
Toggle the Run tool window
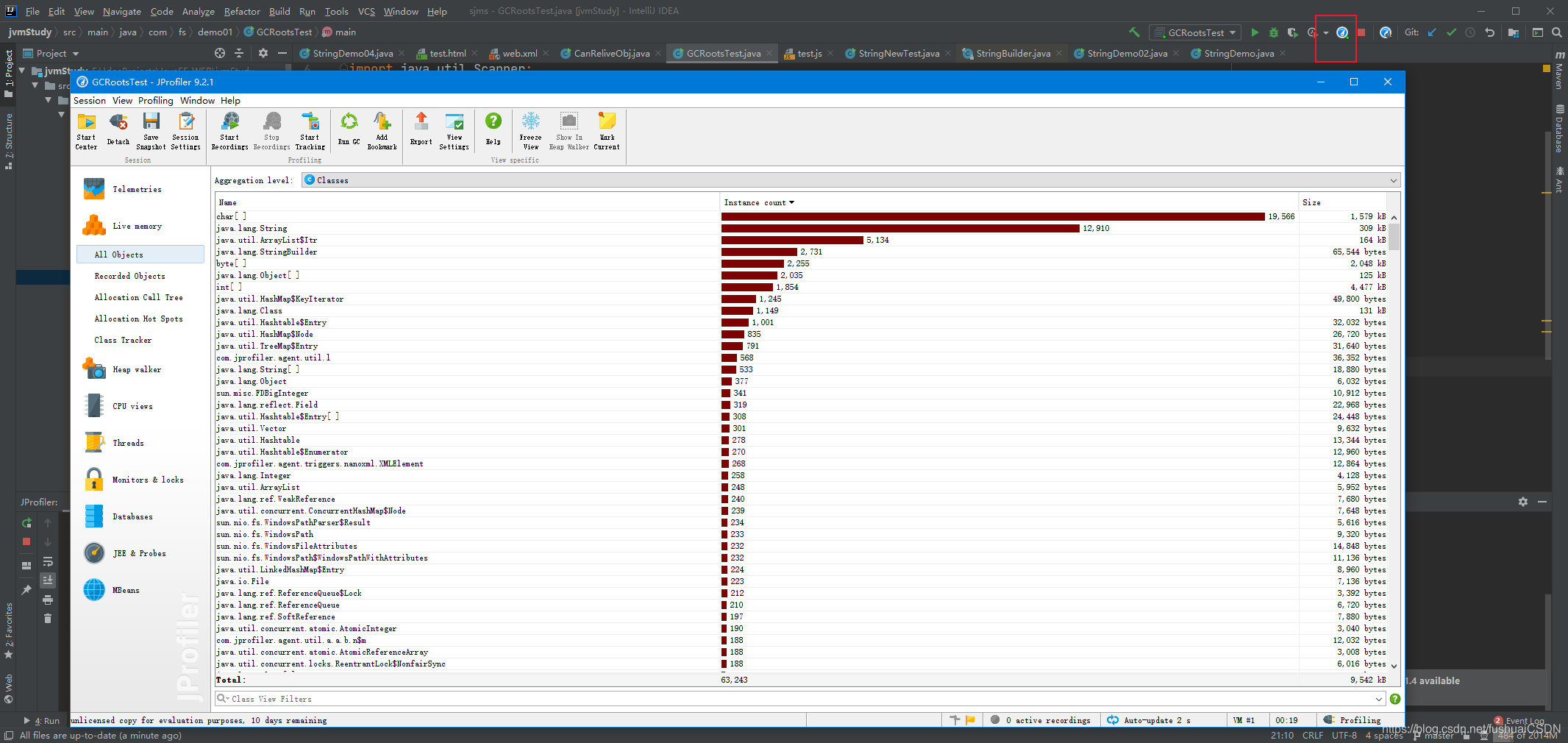(x=42, y=721)
